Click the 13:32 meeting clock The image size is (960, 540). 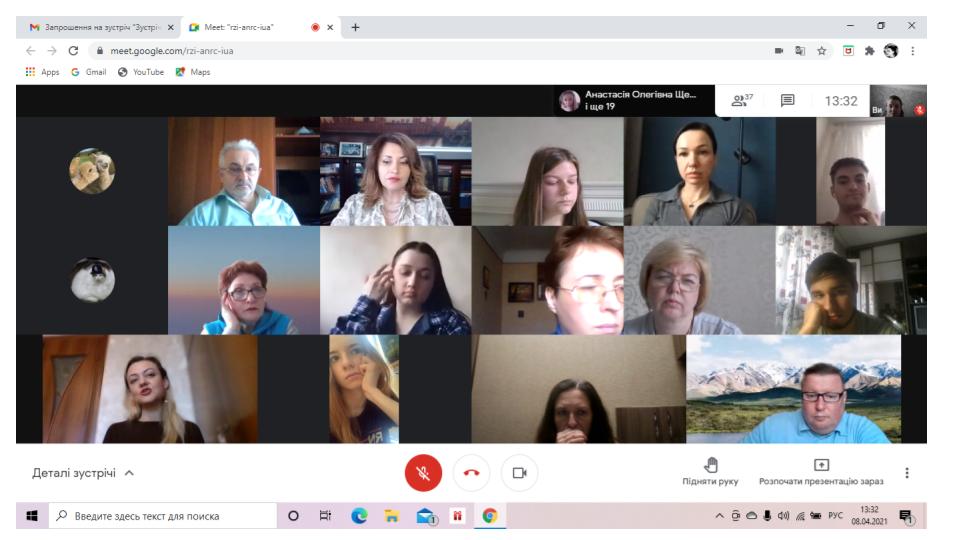841,101
